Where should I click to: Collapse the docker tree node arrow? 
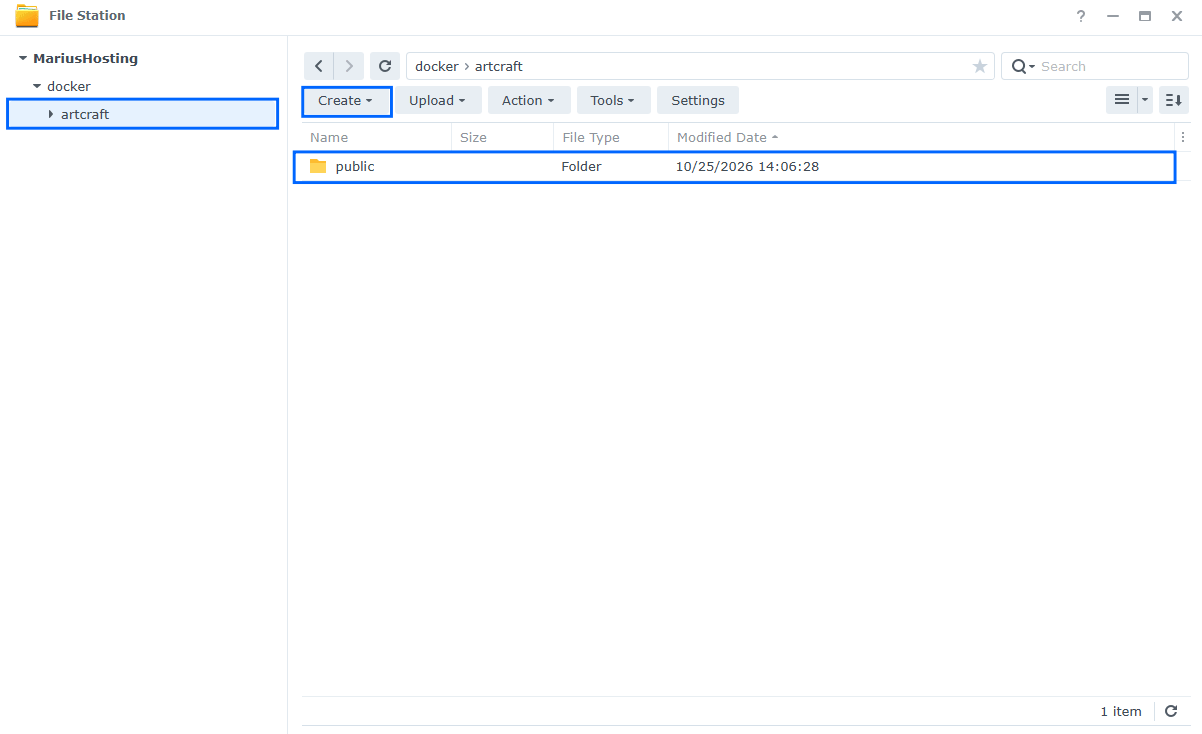click(37, 87)
